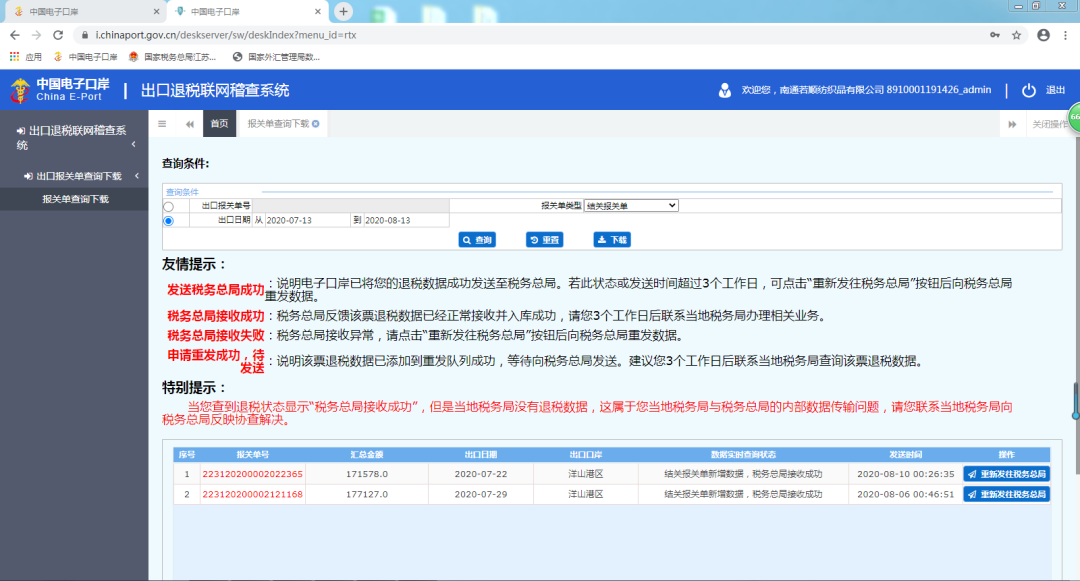This screenshot has width=1080, height=581.
Task: Click the export date 2020-07-22
Action: coord(481,474)
